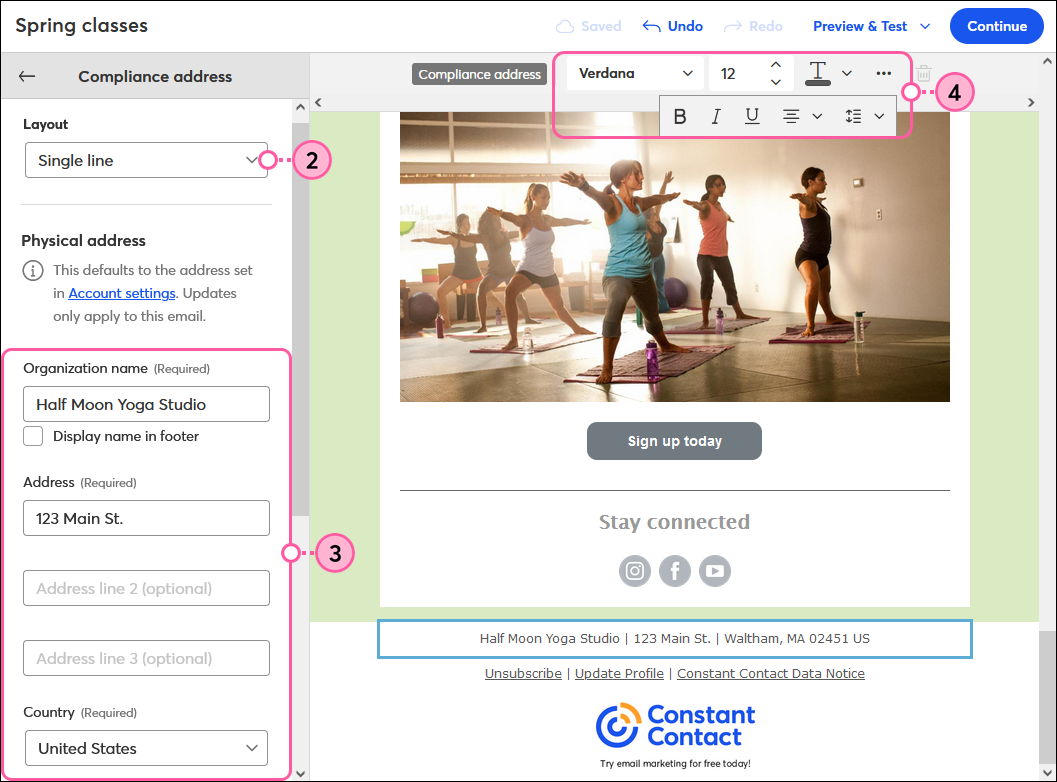Enable Display name in footer

click(x=31, y=436)
